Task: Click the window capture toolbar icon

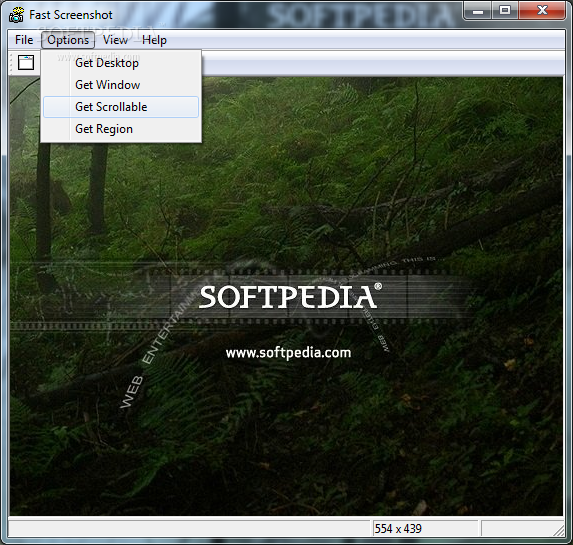Action: click(26, 63)
